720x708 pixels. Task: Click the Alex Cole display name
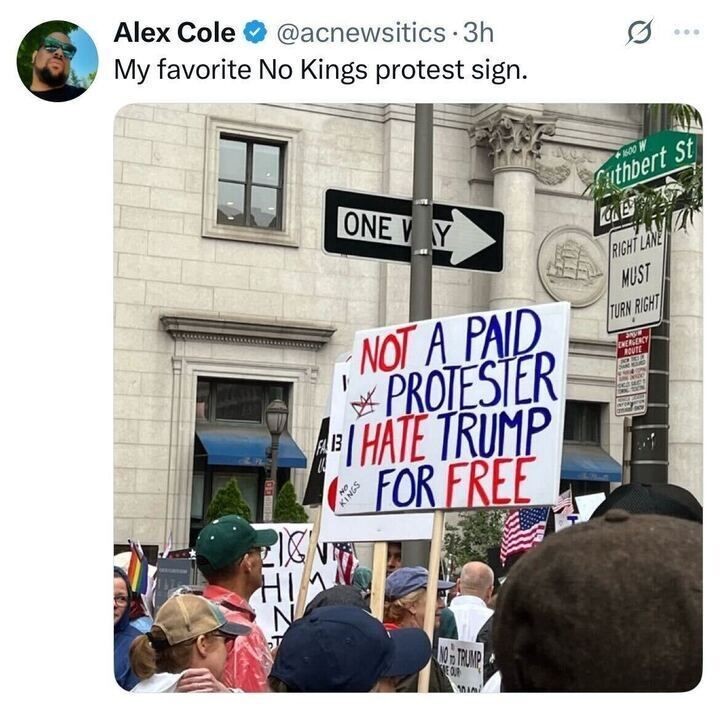pos(174,33)
